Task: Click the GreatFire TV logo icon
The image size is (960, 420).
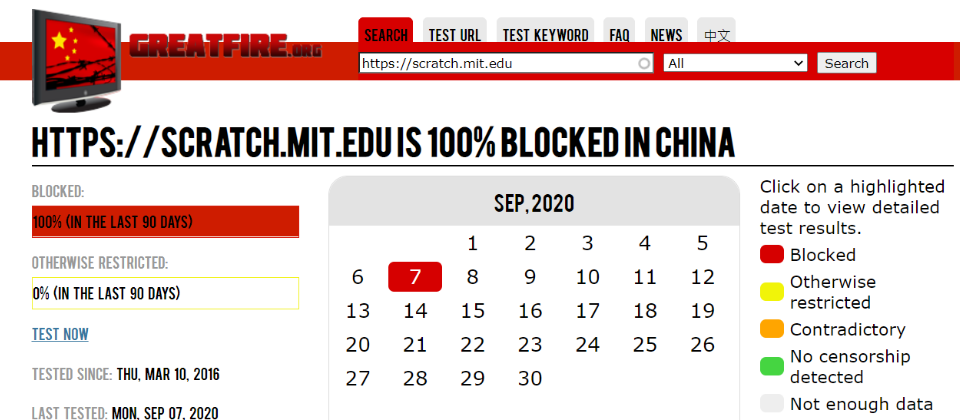Action: [x=77, y=61]
